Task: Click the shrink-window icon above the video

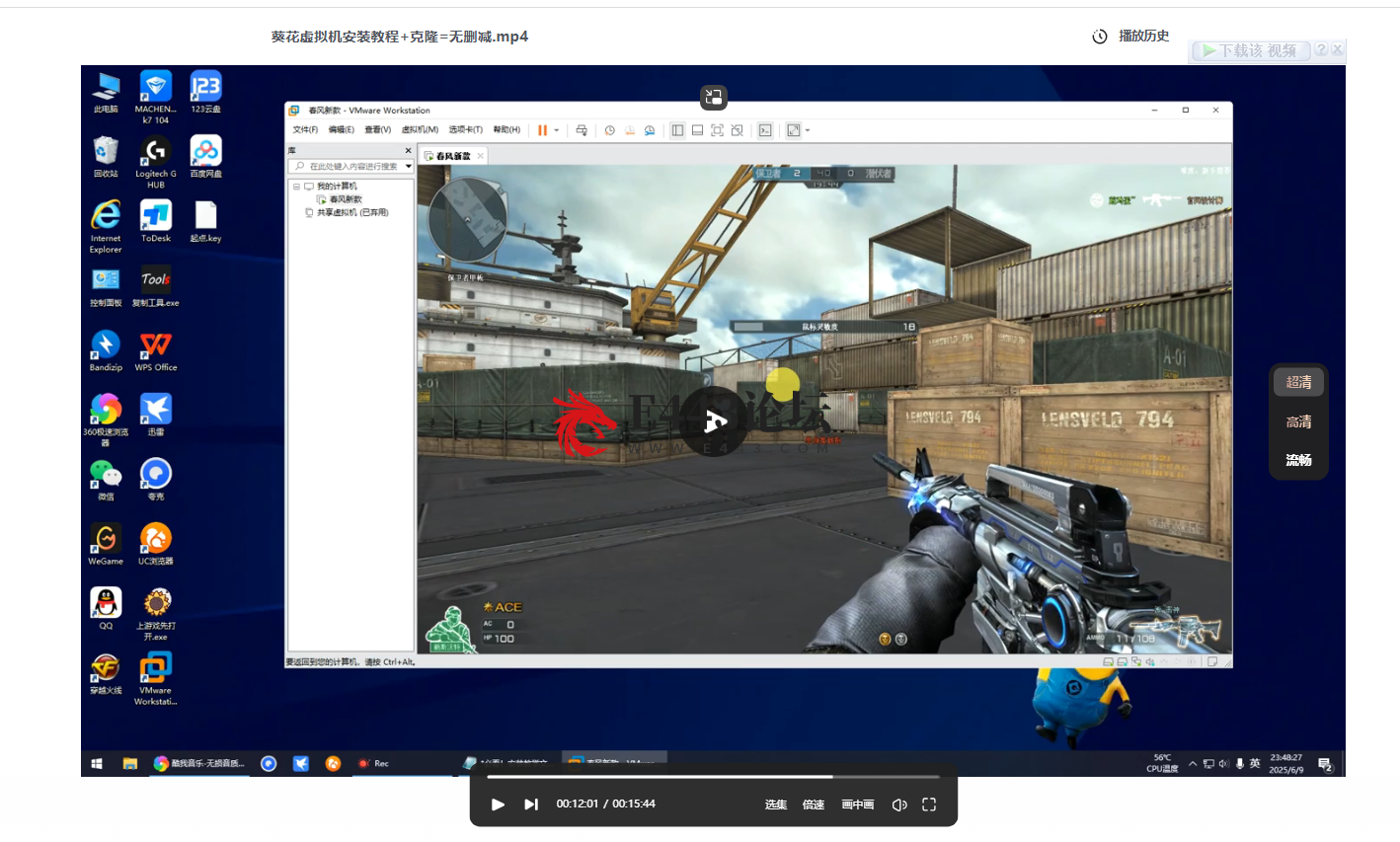Action: point(713,97)
